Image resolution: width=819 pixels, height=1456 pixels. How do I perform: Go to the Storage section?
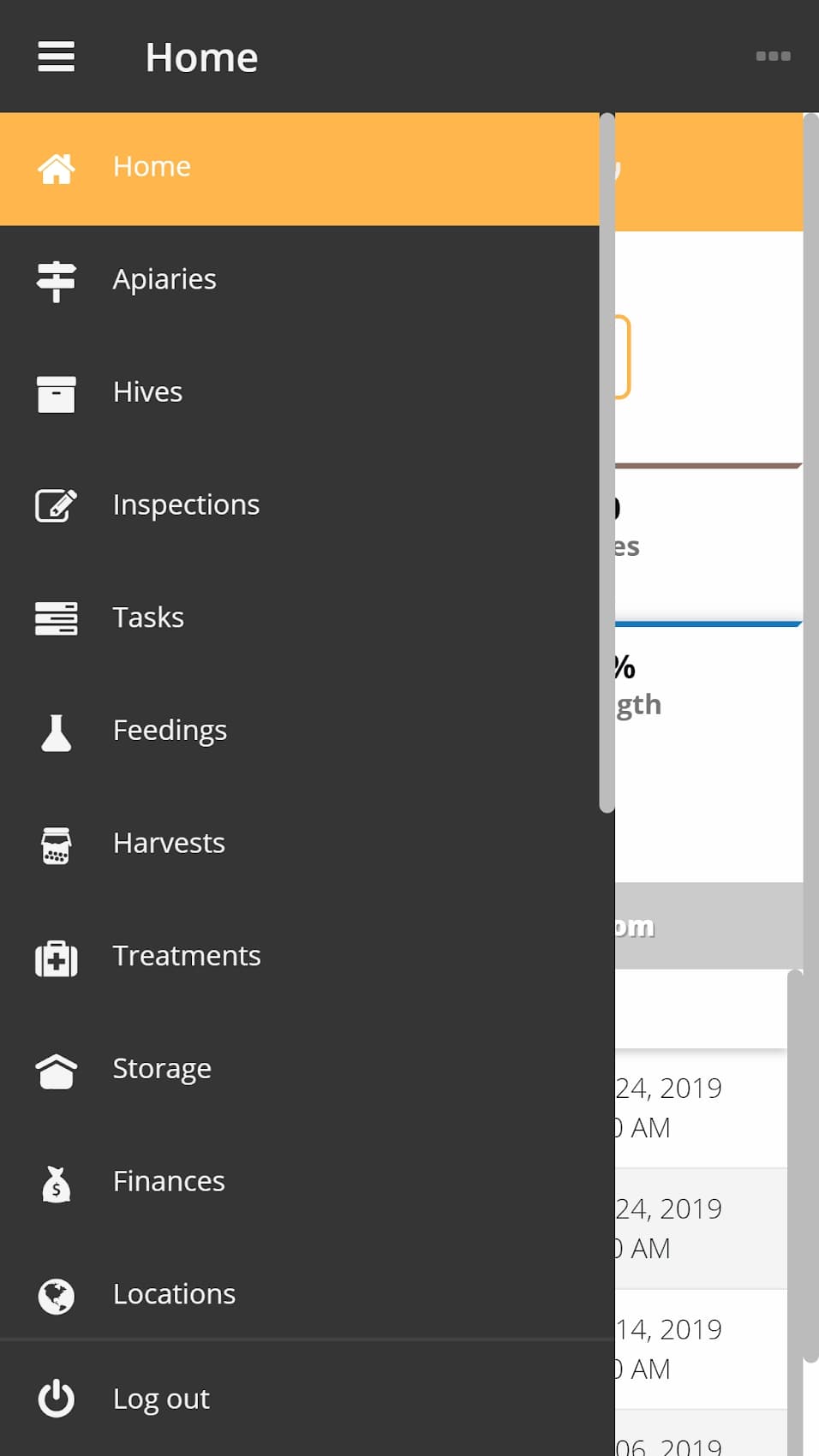(x=300, y=1070)
